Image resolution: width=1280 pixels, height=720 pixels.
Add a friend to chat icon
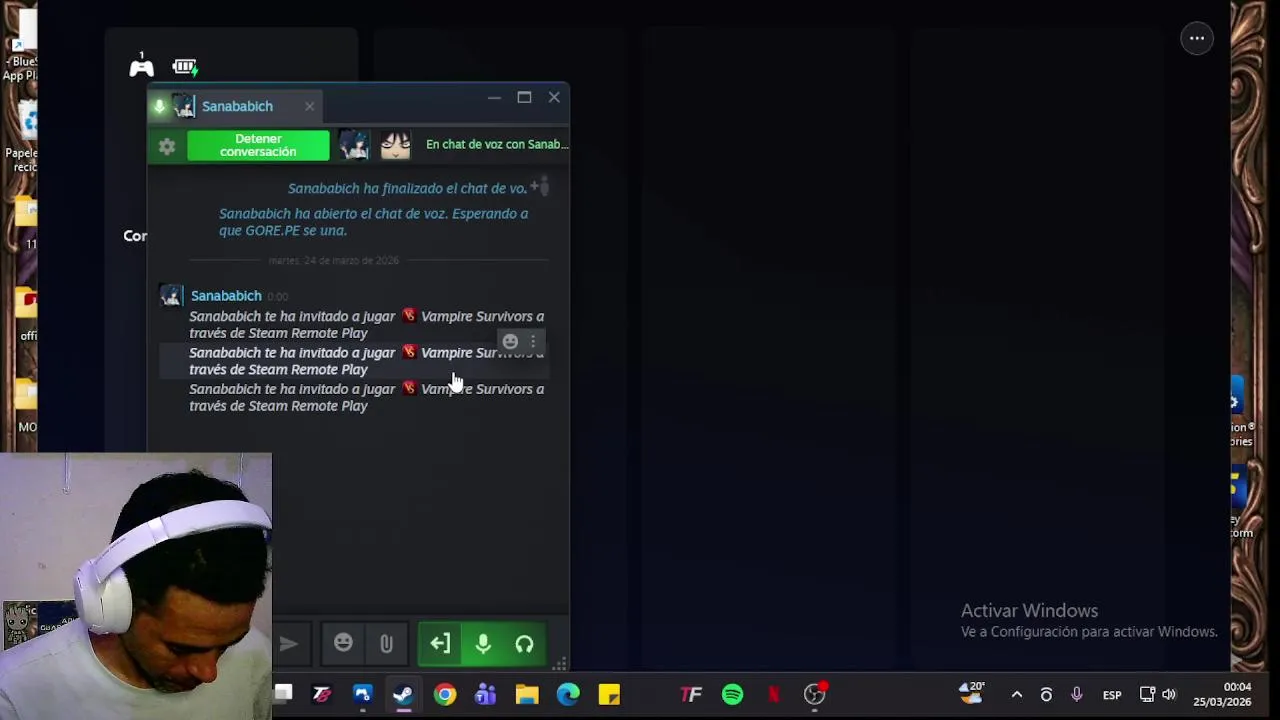coord(539,187)
